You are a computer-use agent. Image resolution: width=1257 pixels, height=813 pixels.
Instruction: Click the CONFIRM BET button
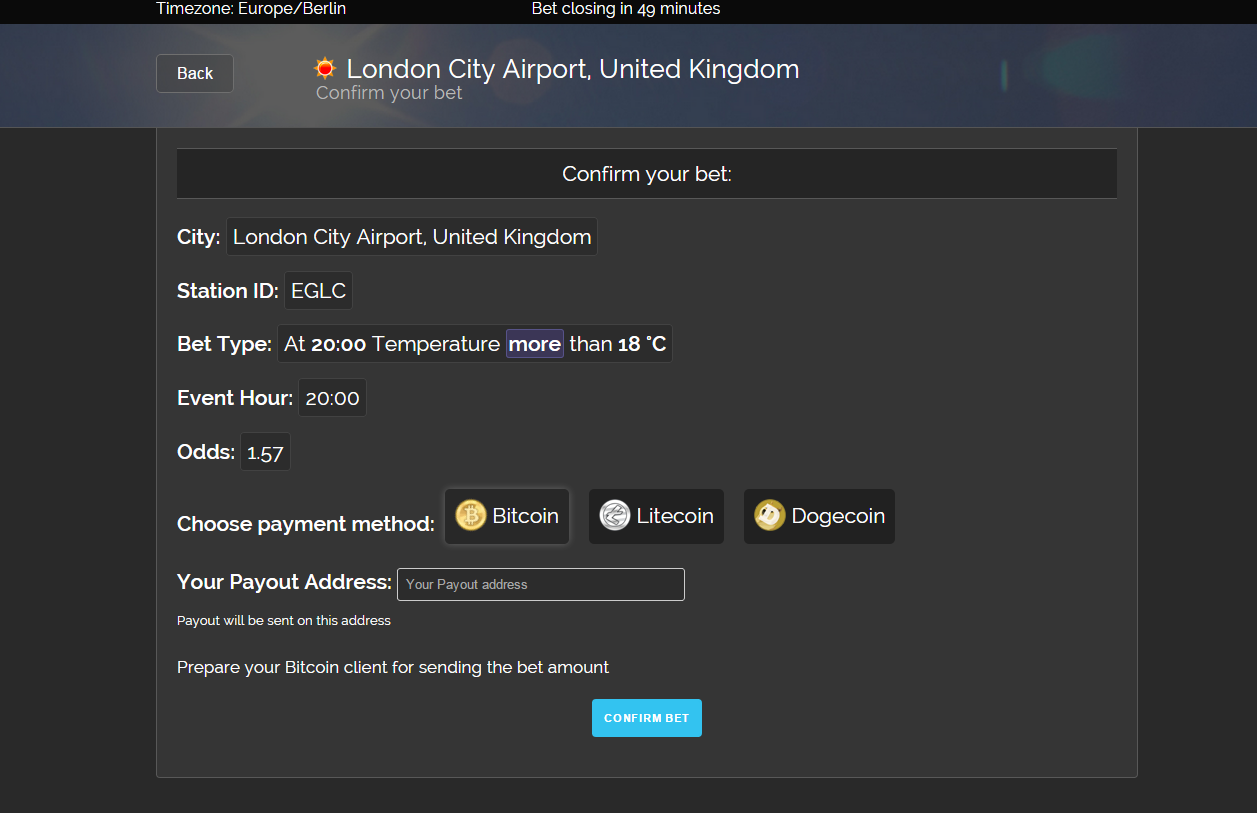tap(647, 718)
